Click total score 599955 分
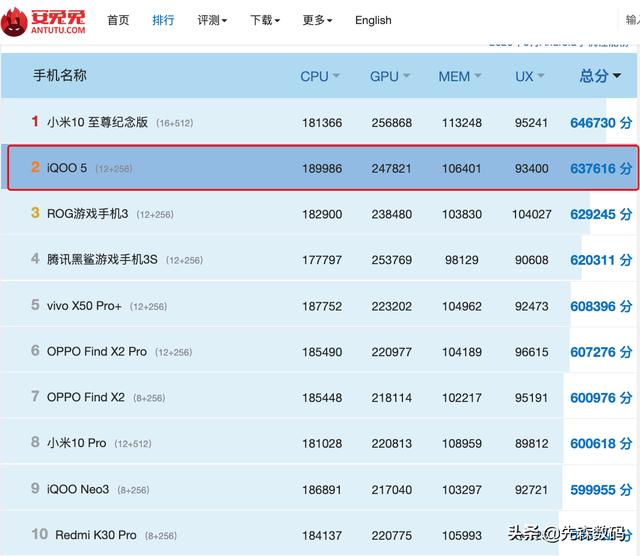640x556 pixels. tap(601, 489)
